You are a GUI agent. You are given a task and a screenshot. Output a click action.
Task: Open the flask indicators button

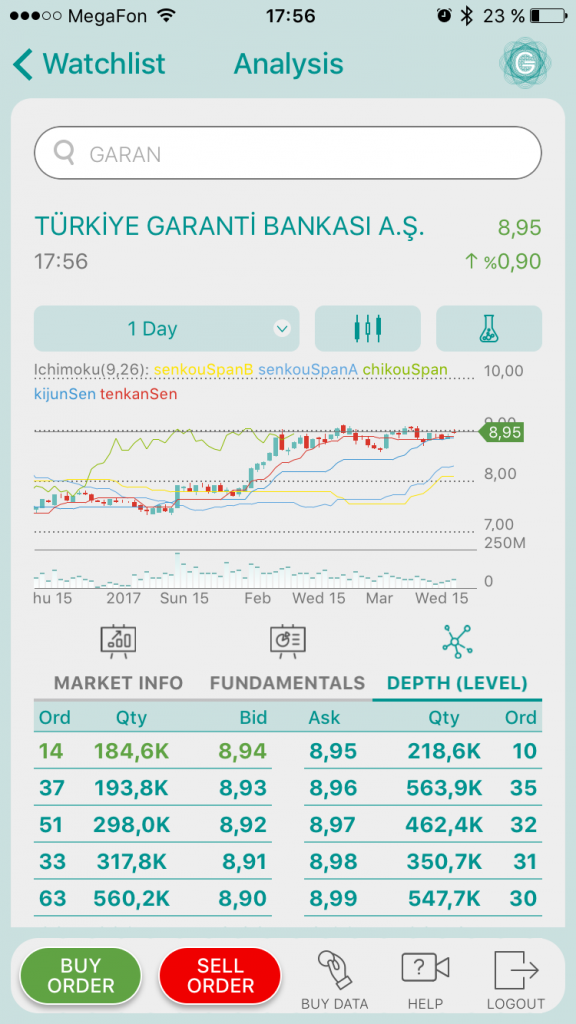click(489, 328)
